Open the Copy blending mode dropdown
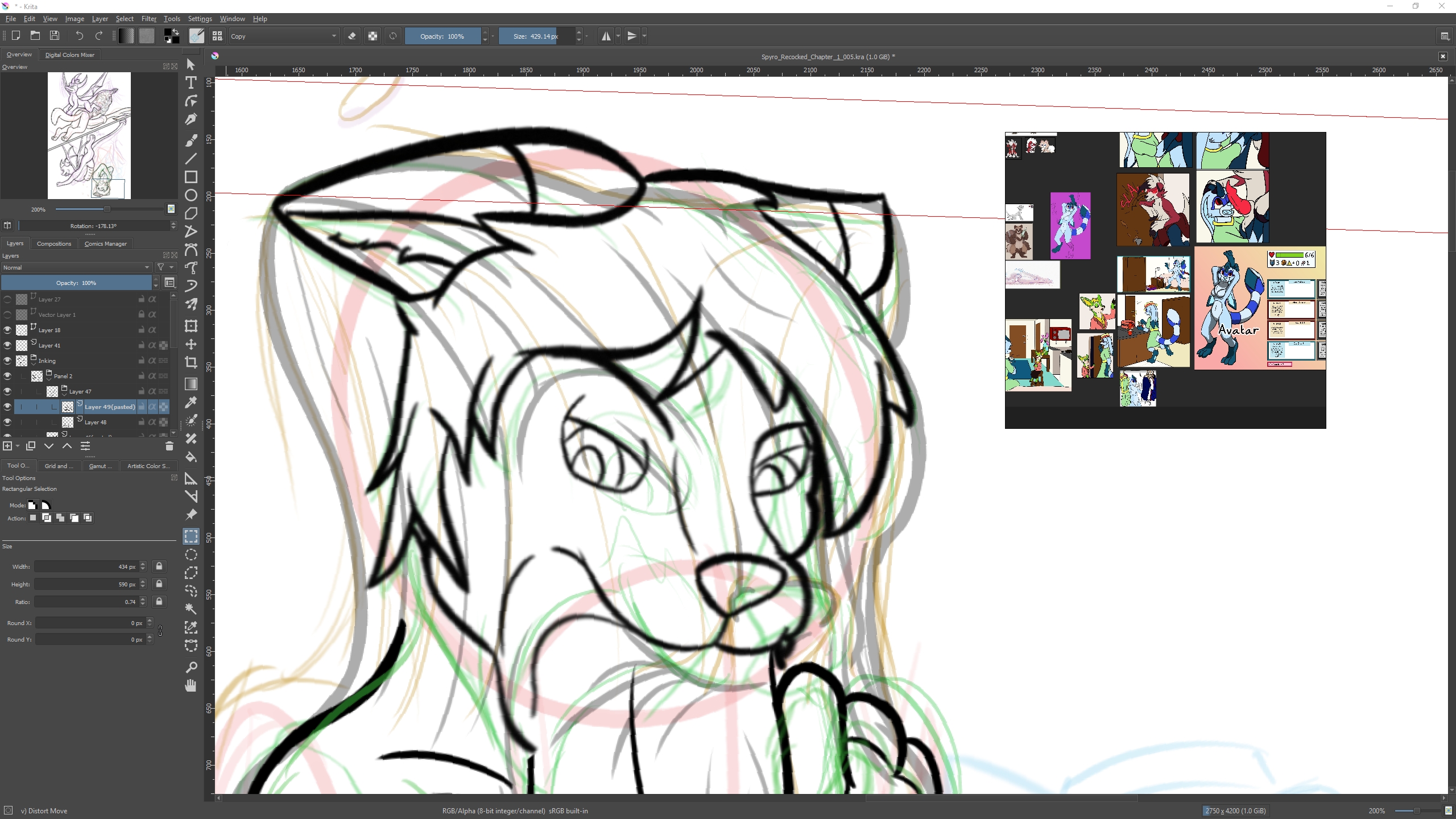The image size is (1456, 819). coord(283,36)
